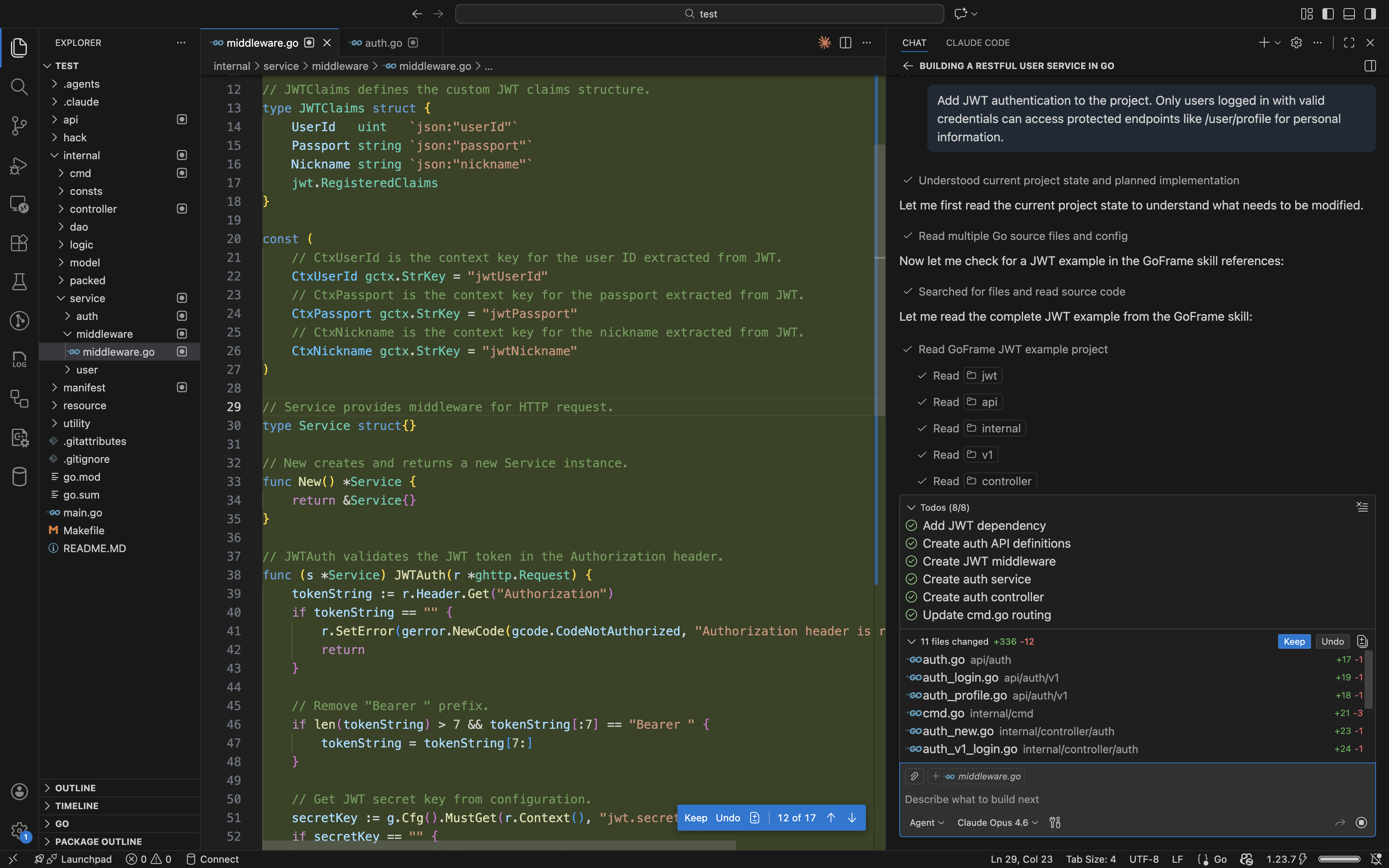Go to previous change arrow

click(x=831, y=818)
